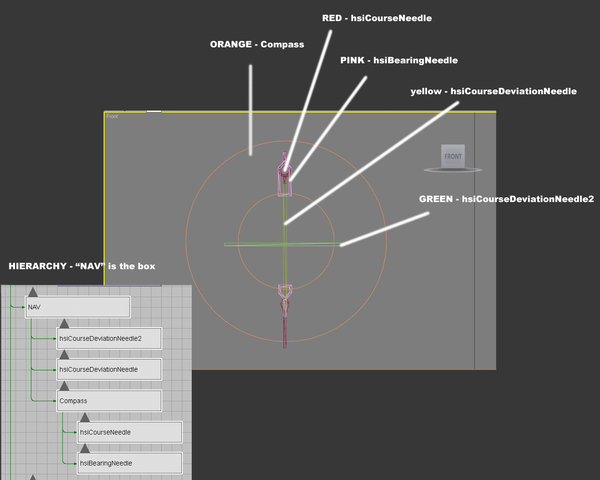The width and height of the screenshot is (600, 480).
Task: Select the green horizontal deviation needle object
Action: 282,244
